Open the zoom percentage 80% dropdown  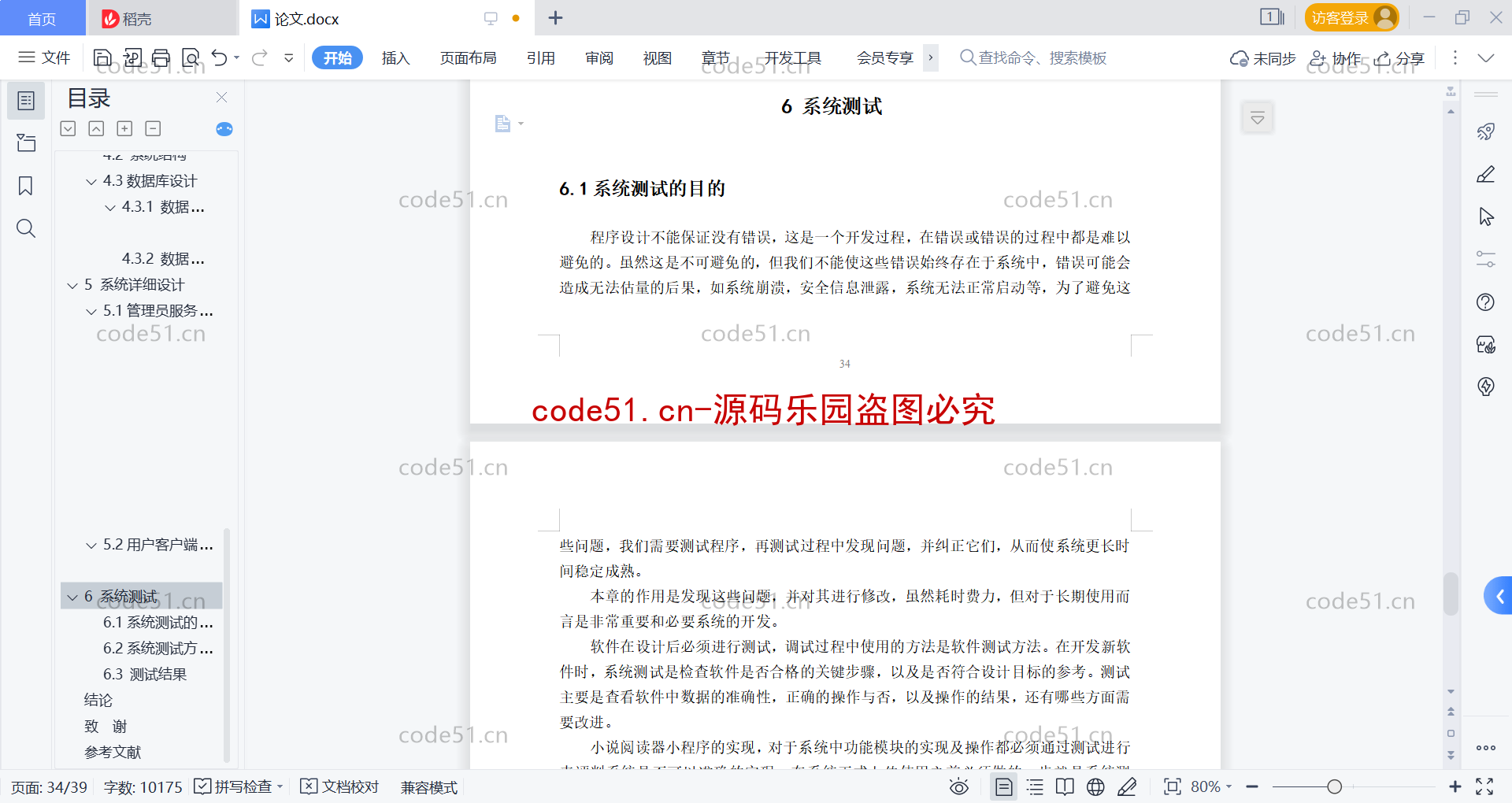click(x=1211, y=786)
